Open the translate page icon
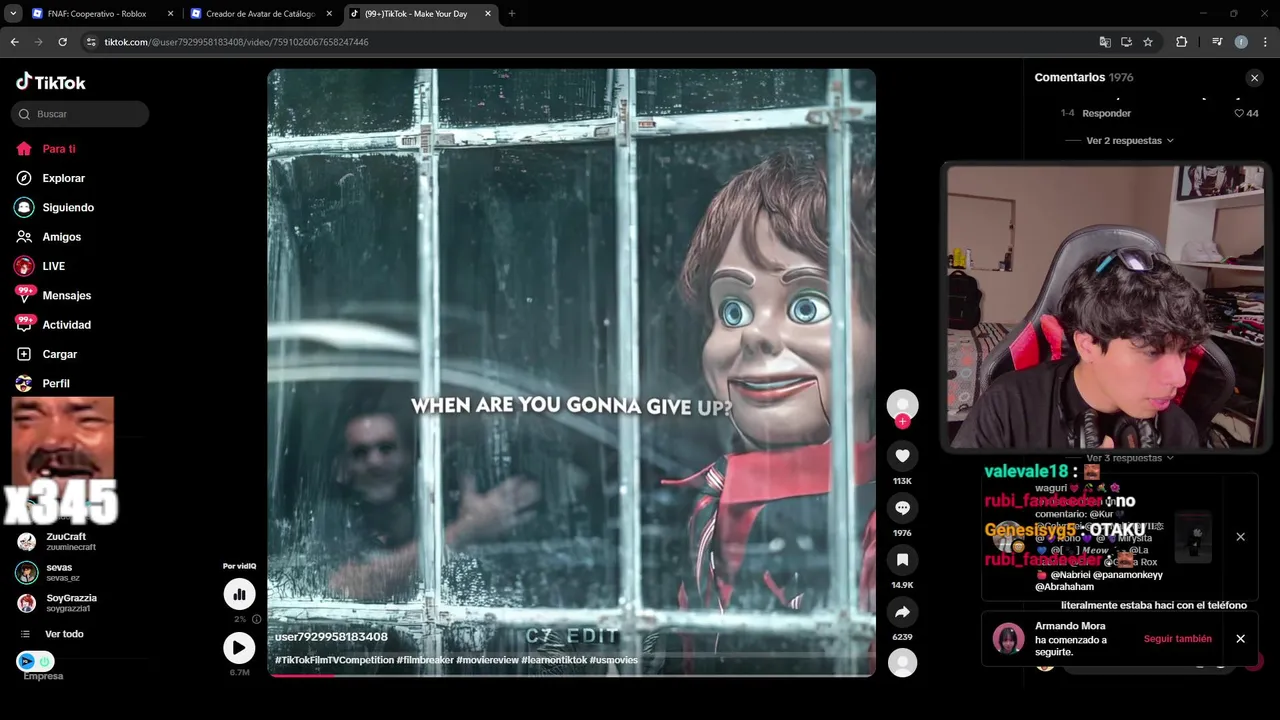1280x720 pixels. [x=1105, y=42]
